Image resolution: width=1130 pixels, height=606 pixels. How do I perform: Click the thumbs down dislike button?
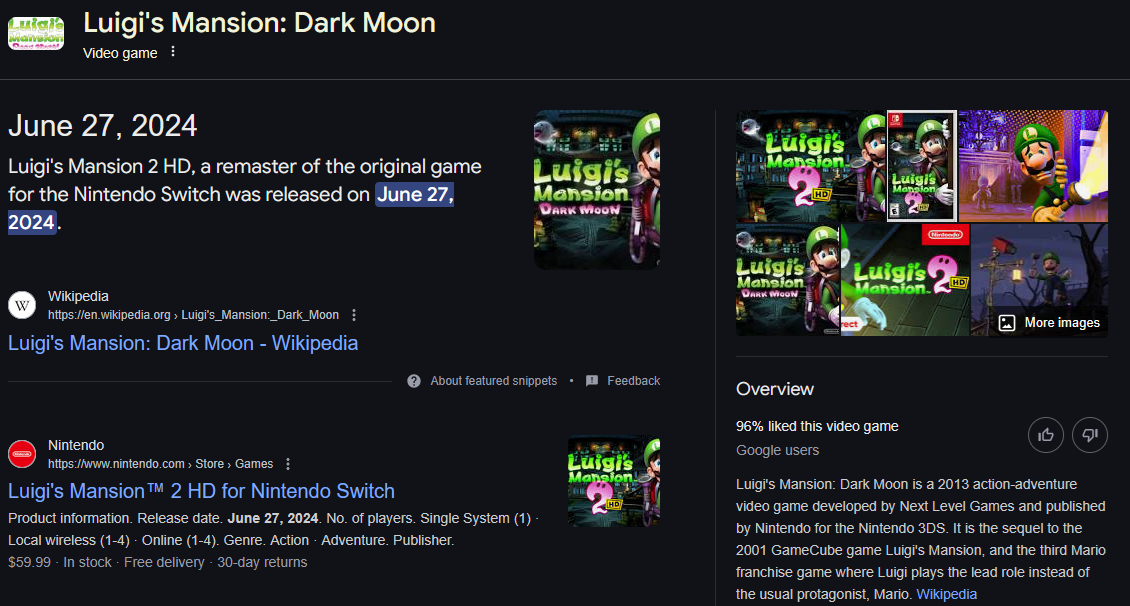tap(1090, 434)
